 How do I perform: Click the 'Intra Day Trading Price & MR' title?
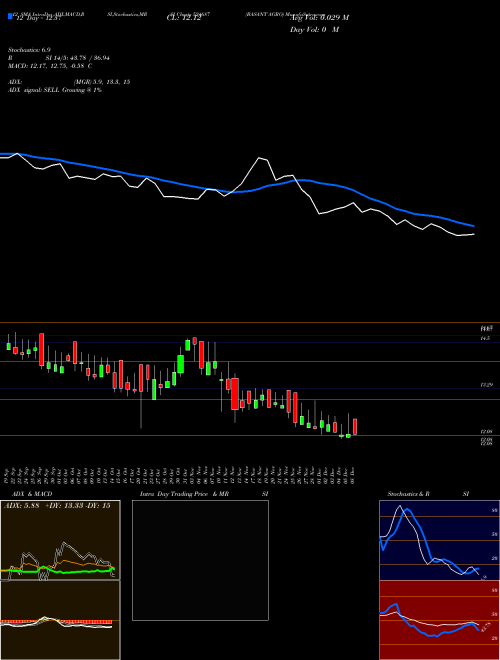pos(185,494)
